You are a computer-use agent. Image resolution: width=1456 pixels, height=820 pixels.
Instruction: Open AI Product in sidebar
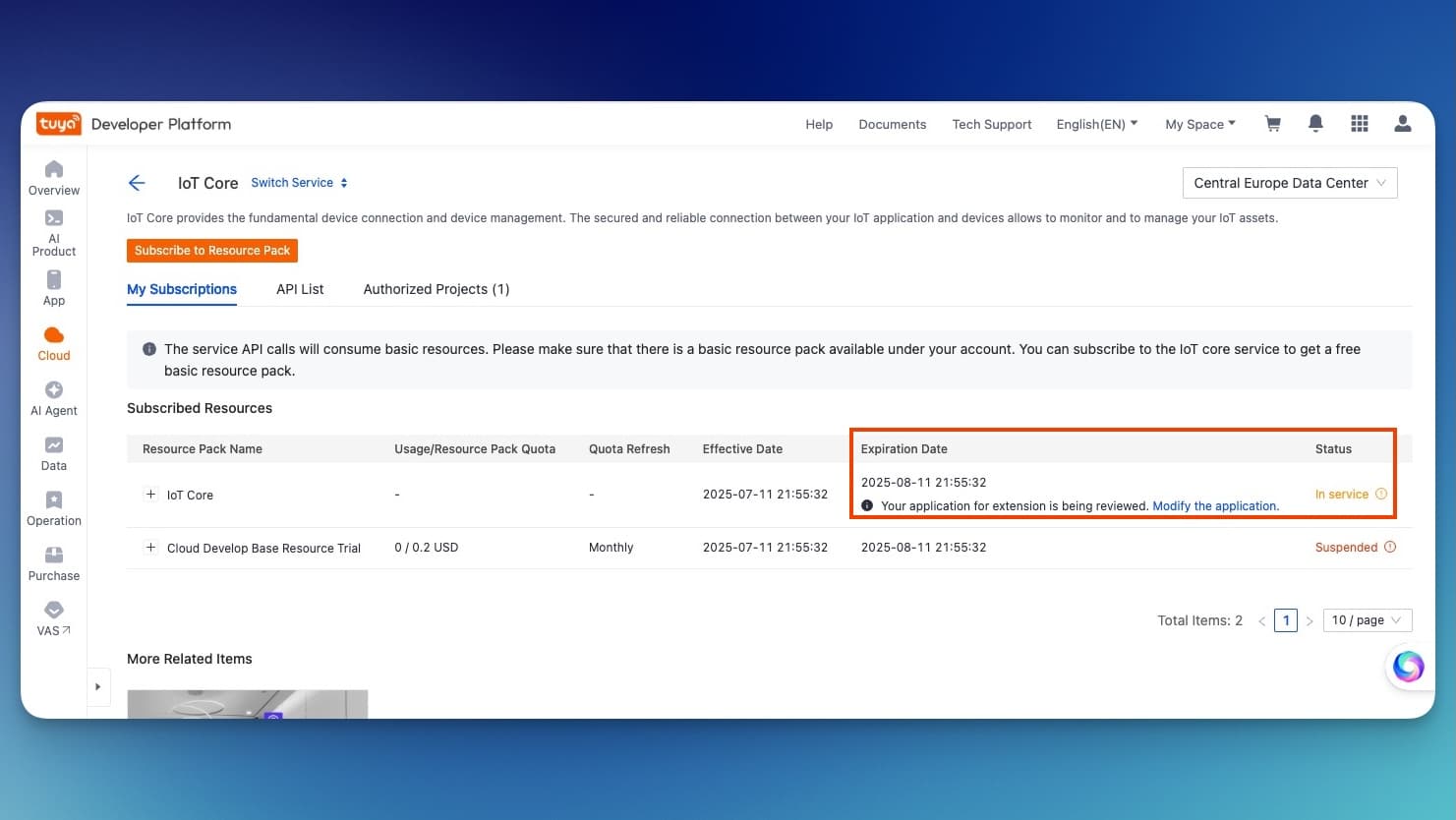tap(54, 233)
